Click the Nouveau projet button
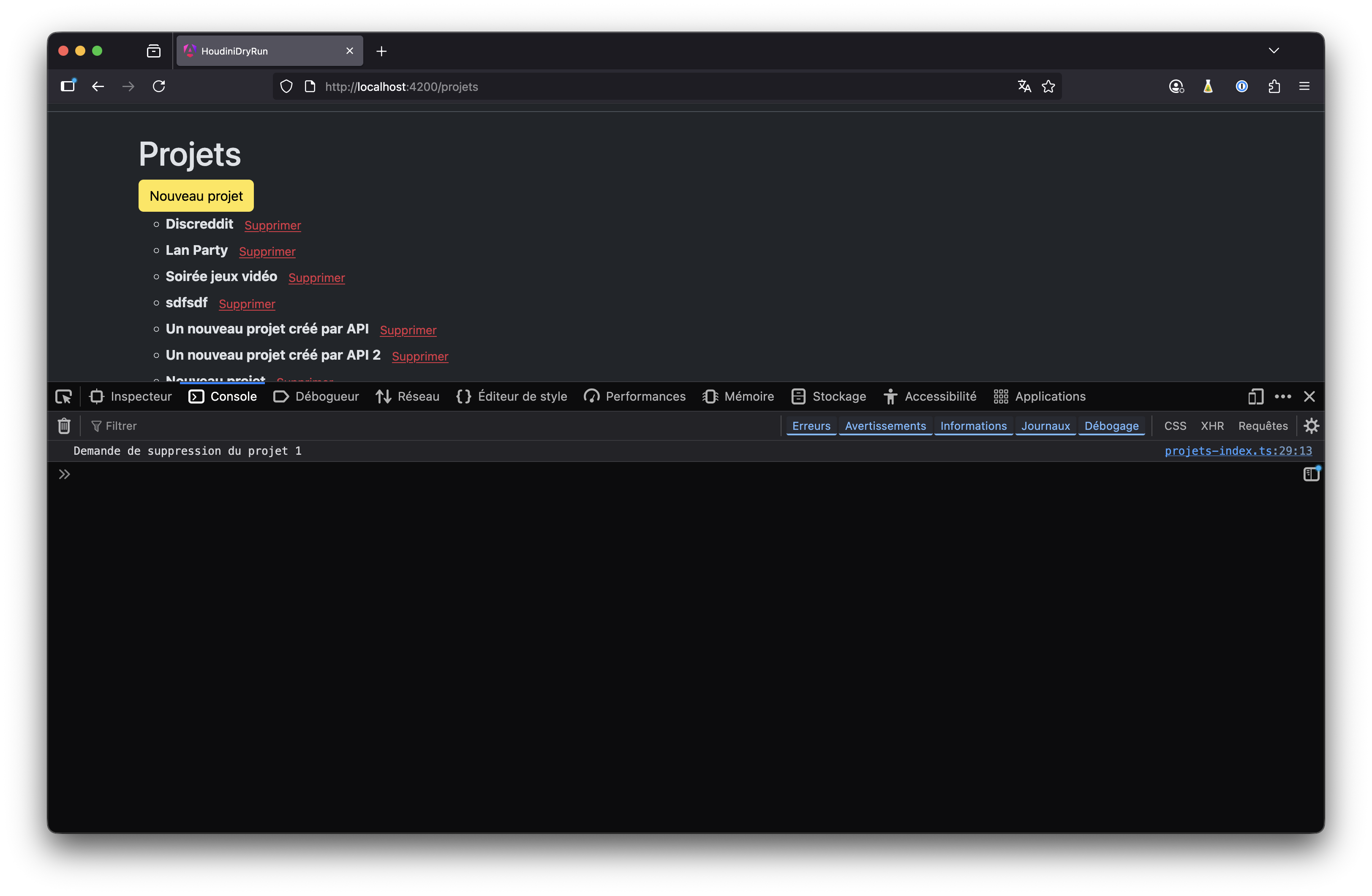The width and height of the screenshot is (1372, 896). pos(196,196)
